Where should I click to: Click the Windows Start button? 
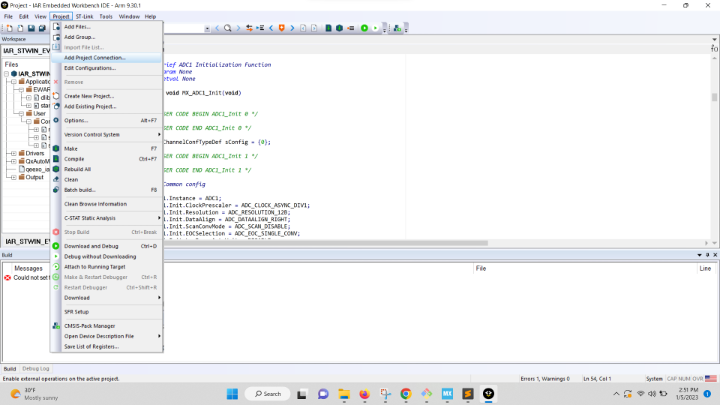click(232, 394)
